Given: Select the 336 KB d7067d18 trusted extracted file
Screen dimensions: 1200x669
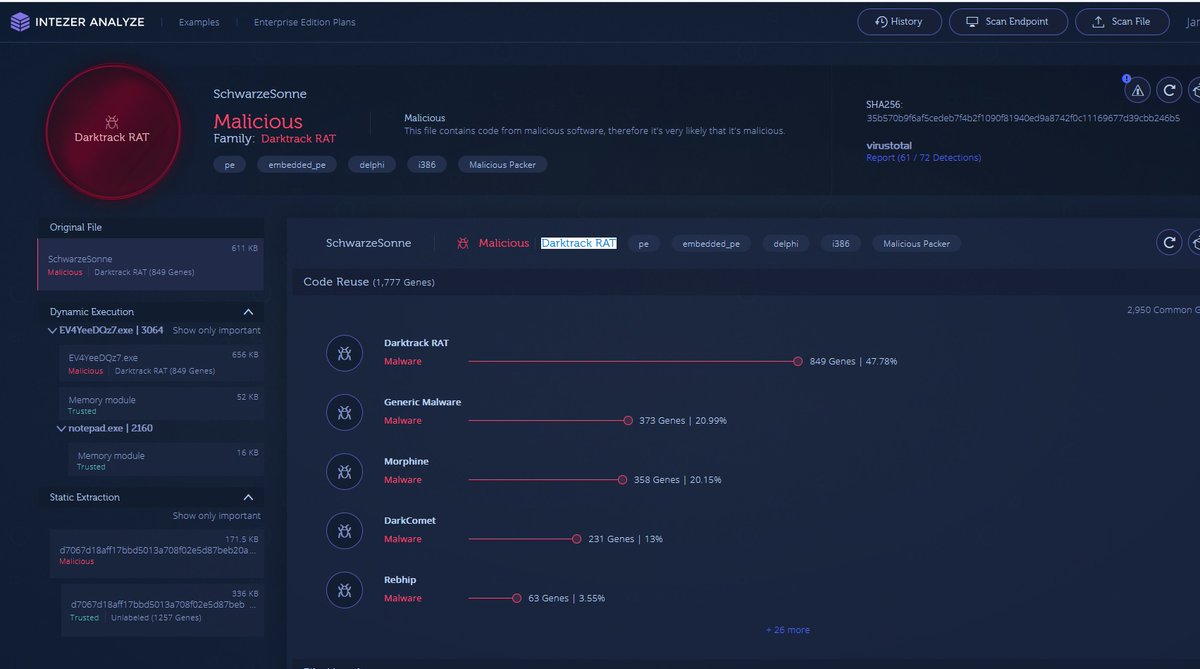Looking at the screenshot, I should pyautogui.click(x=162, y=609).
